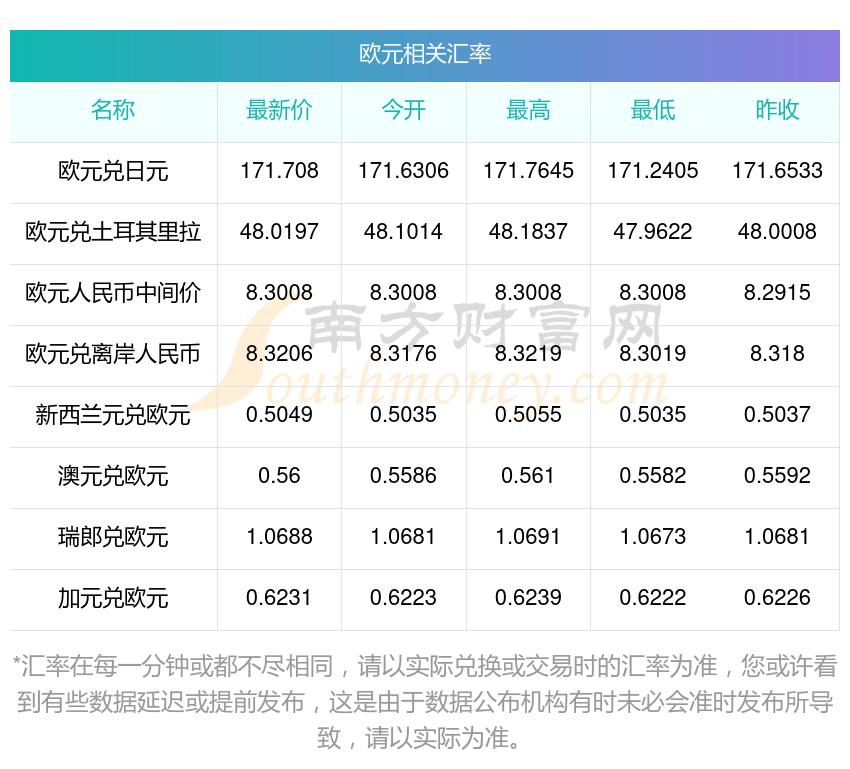Click the 欧元相关汇率 table title
Screen dimensions: 850x769
(x=424, y=54)
